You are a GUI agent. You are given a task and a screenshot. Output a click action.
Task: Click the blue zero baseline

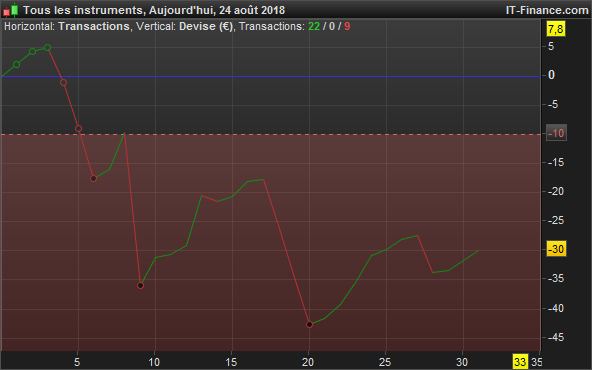[271, 76]
